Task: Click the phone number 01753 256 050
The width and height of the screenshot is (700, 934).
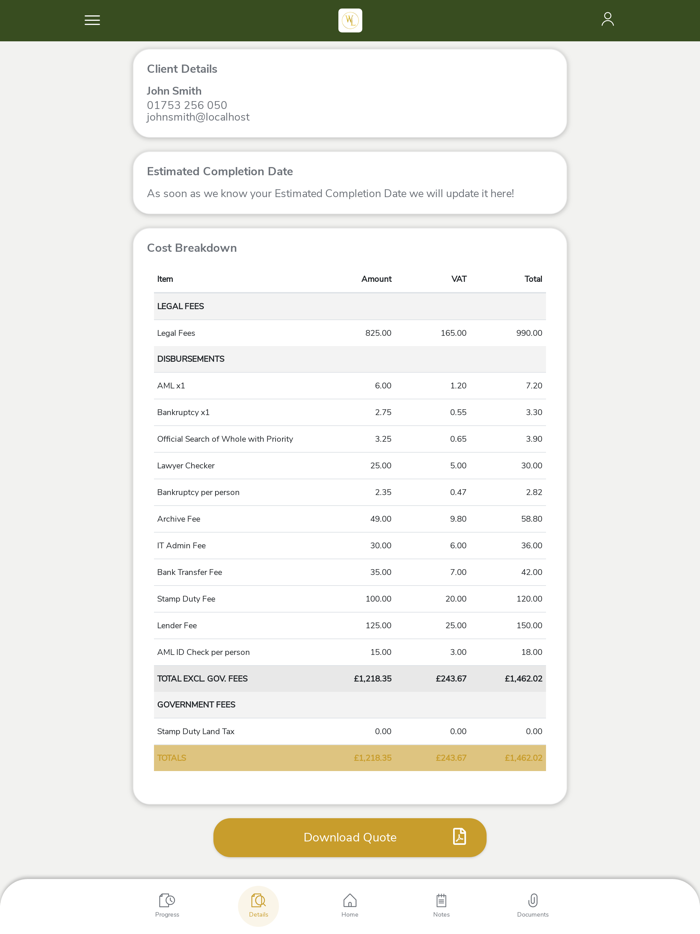Action: 187,105
